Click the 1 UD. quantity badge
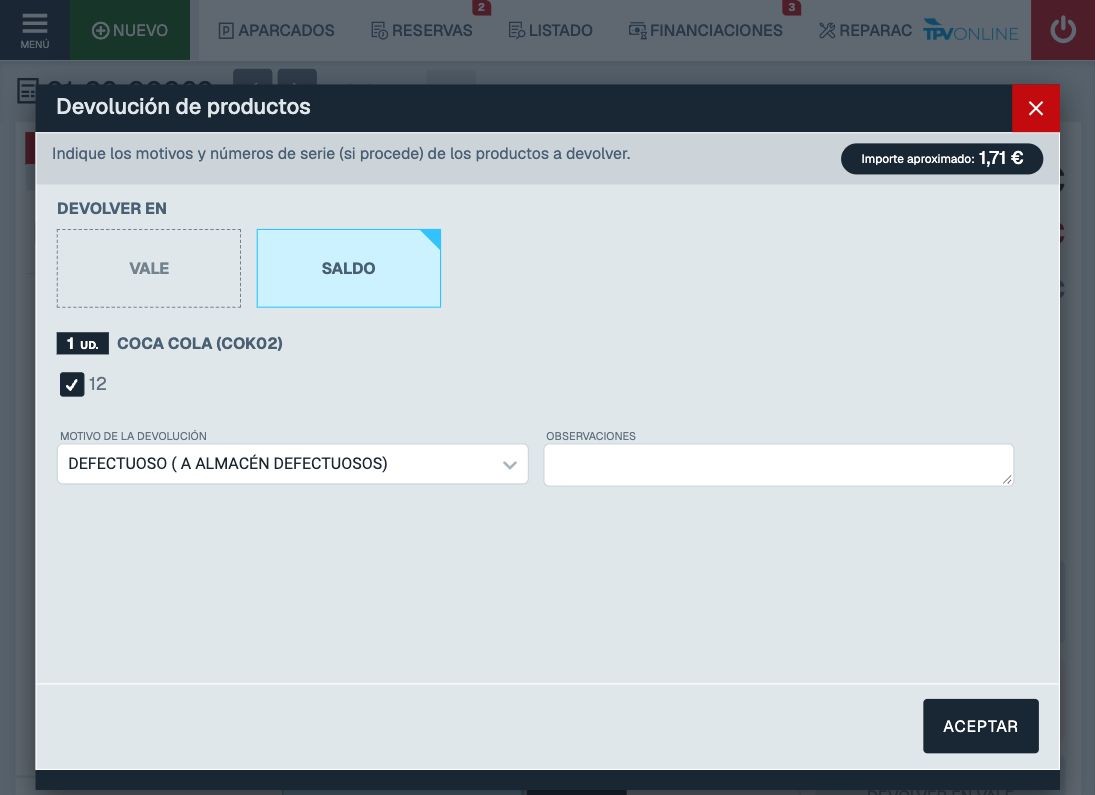 tap(82, 344)
